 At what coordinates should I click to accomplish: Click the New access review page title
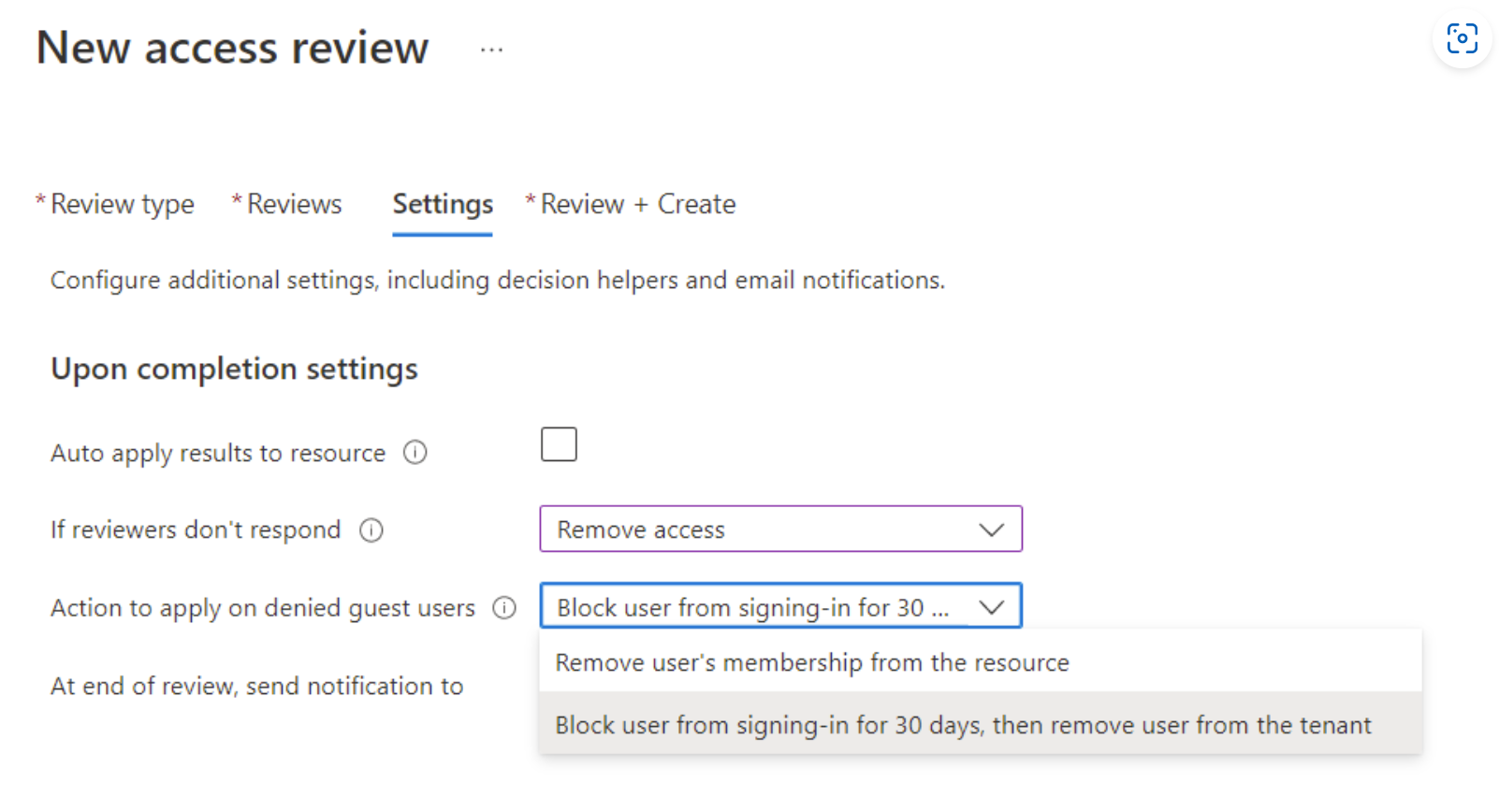(x=232, y=48)
